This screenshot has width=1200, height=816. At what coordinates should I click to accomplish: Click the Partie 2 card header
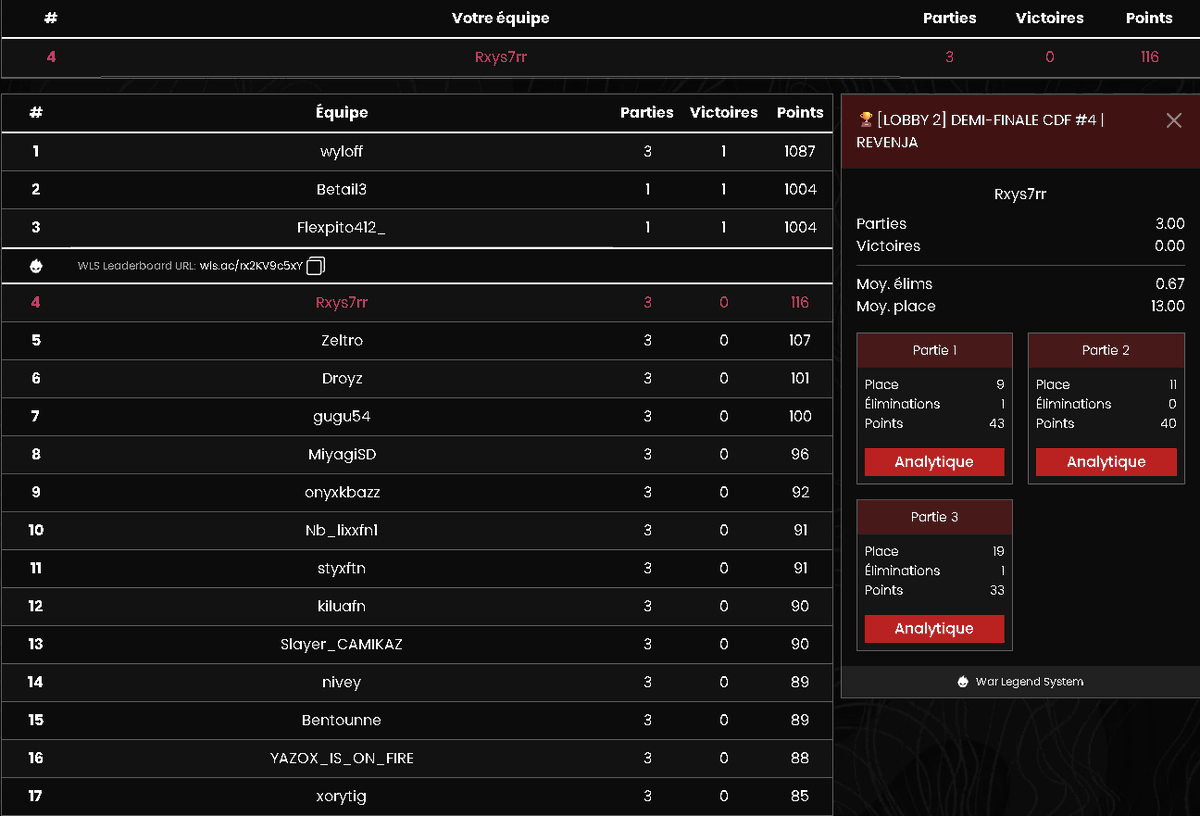coord(1106,351)
